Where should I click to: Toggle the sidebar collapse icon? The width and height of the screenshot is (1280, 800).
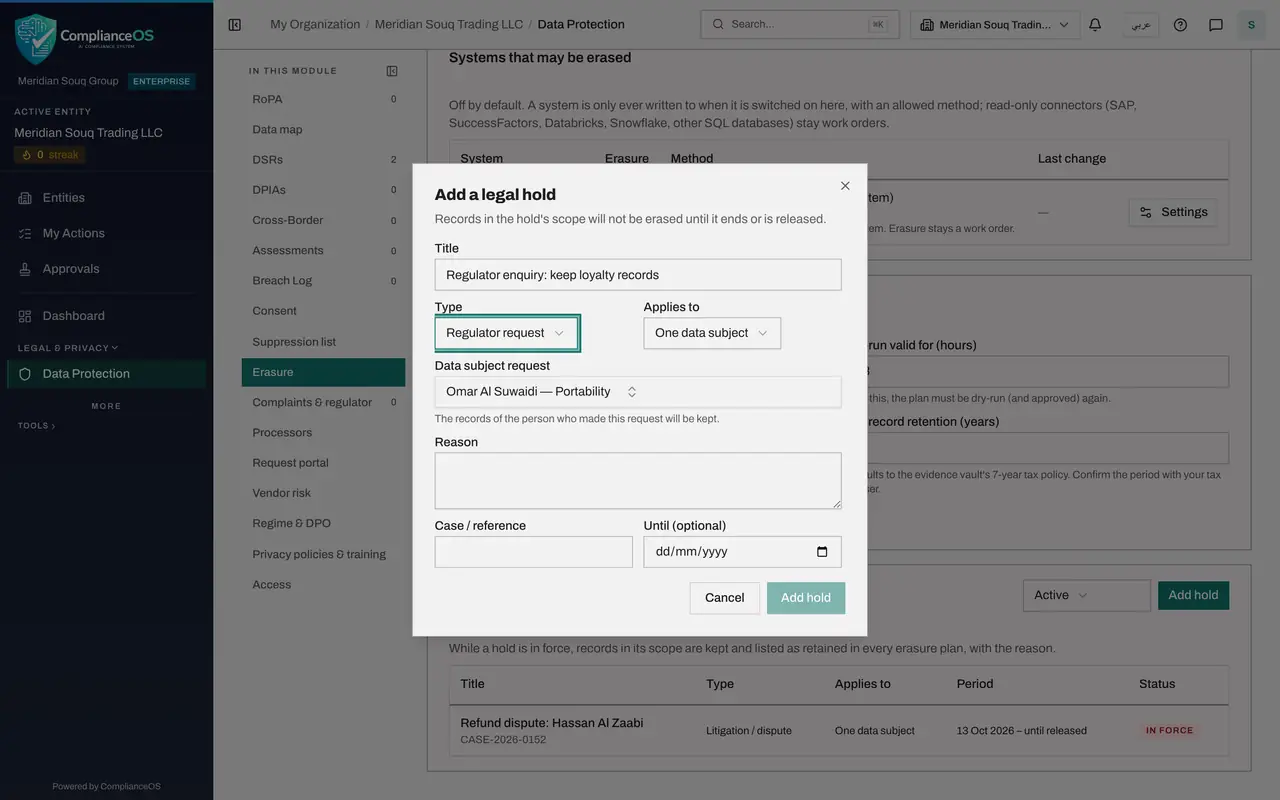pos(235,25)
